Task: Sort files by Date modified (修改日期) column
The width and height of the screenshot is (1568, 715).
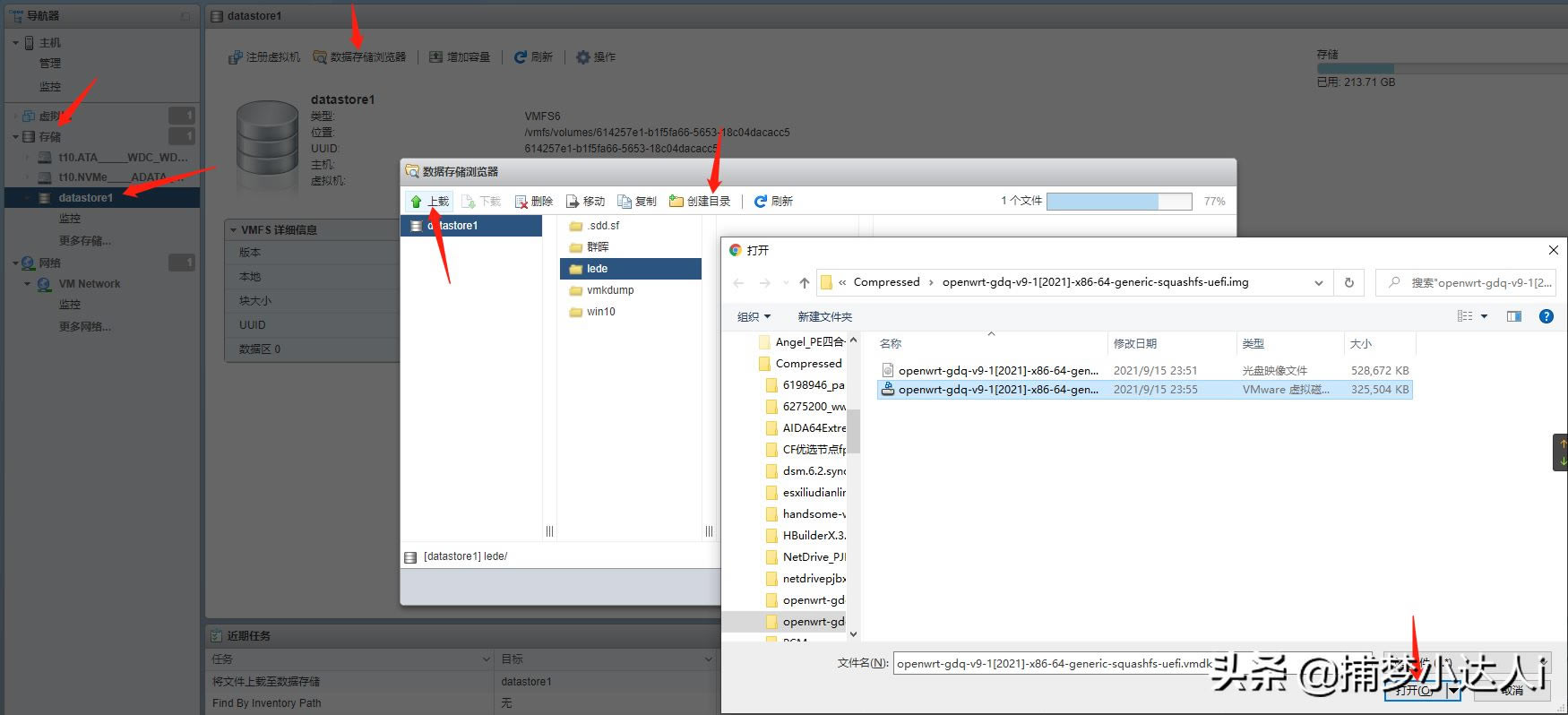Action: tap(1171, 344)
